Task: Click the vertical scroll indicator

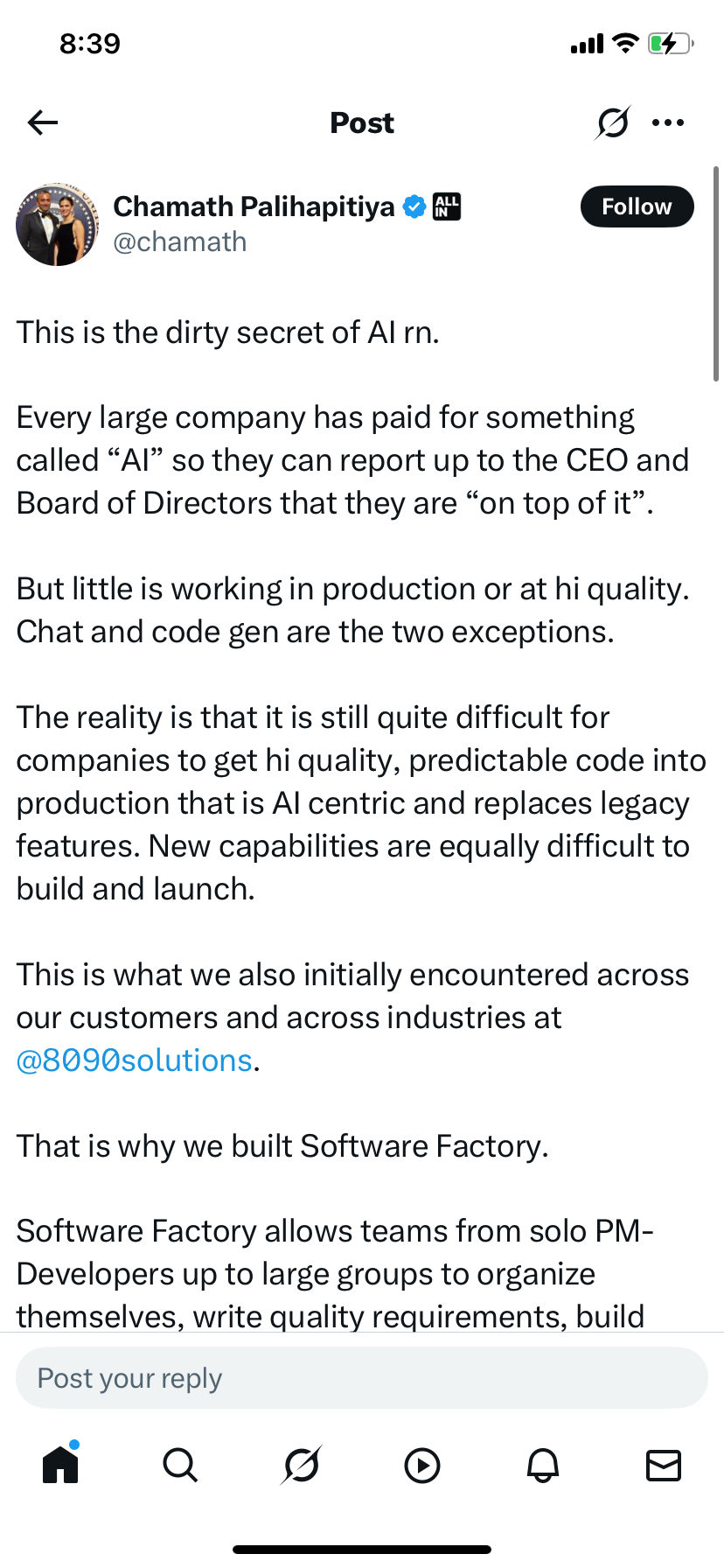Action: pyautogui.click(x=716, y=273)
